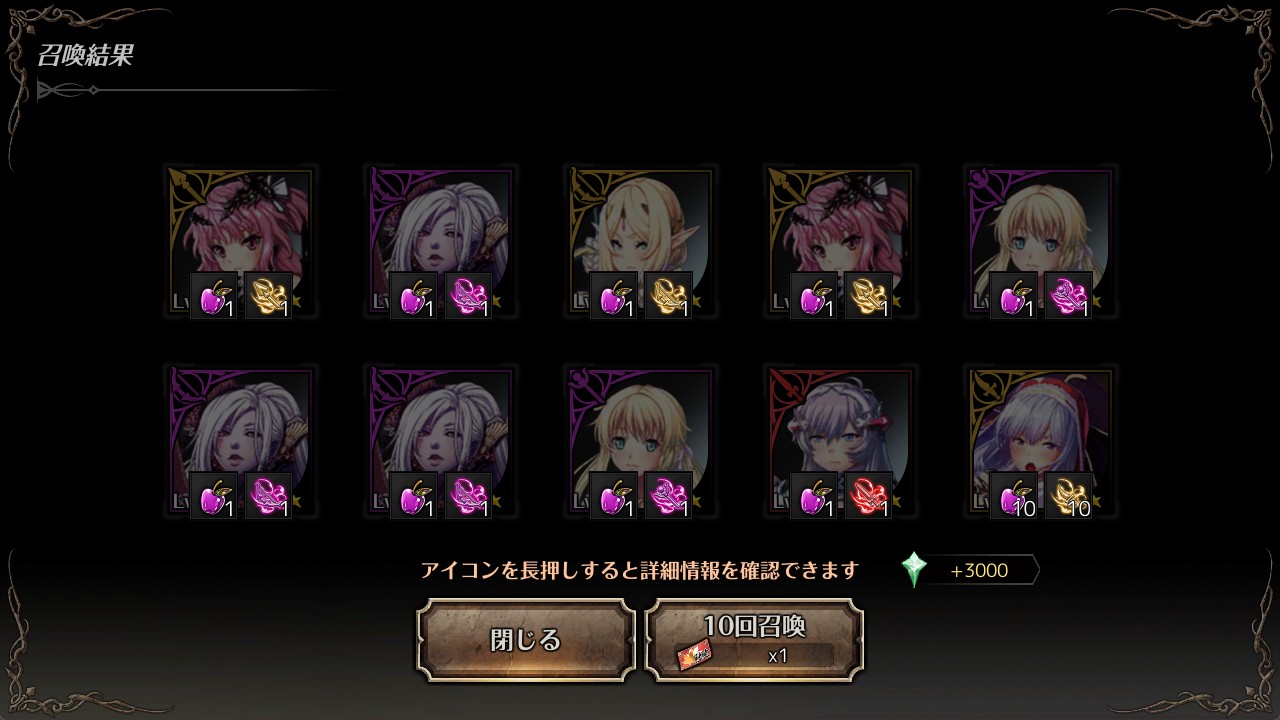The height and width of the screenshot is (720, 1280).
Task: Open the red-framed silver-haired character portrait
Action: (x=840, y=442)
